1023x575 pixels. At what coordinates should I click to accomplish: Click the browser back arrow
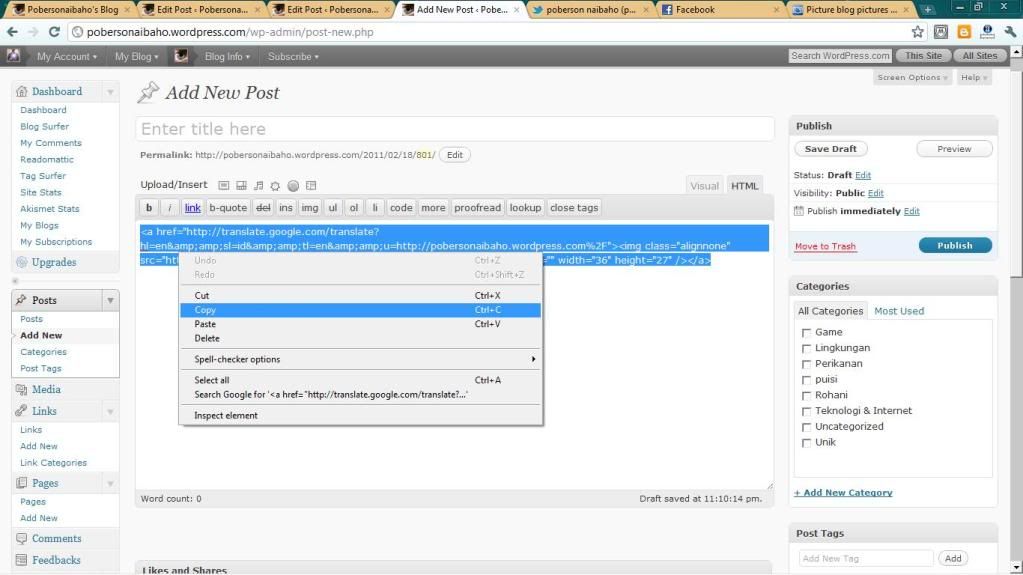pyautogui.click(x=12, y=32)
